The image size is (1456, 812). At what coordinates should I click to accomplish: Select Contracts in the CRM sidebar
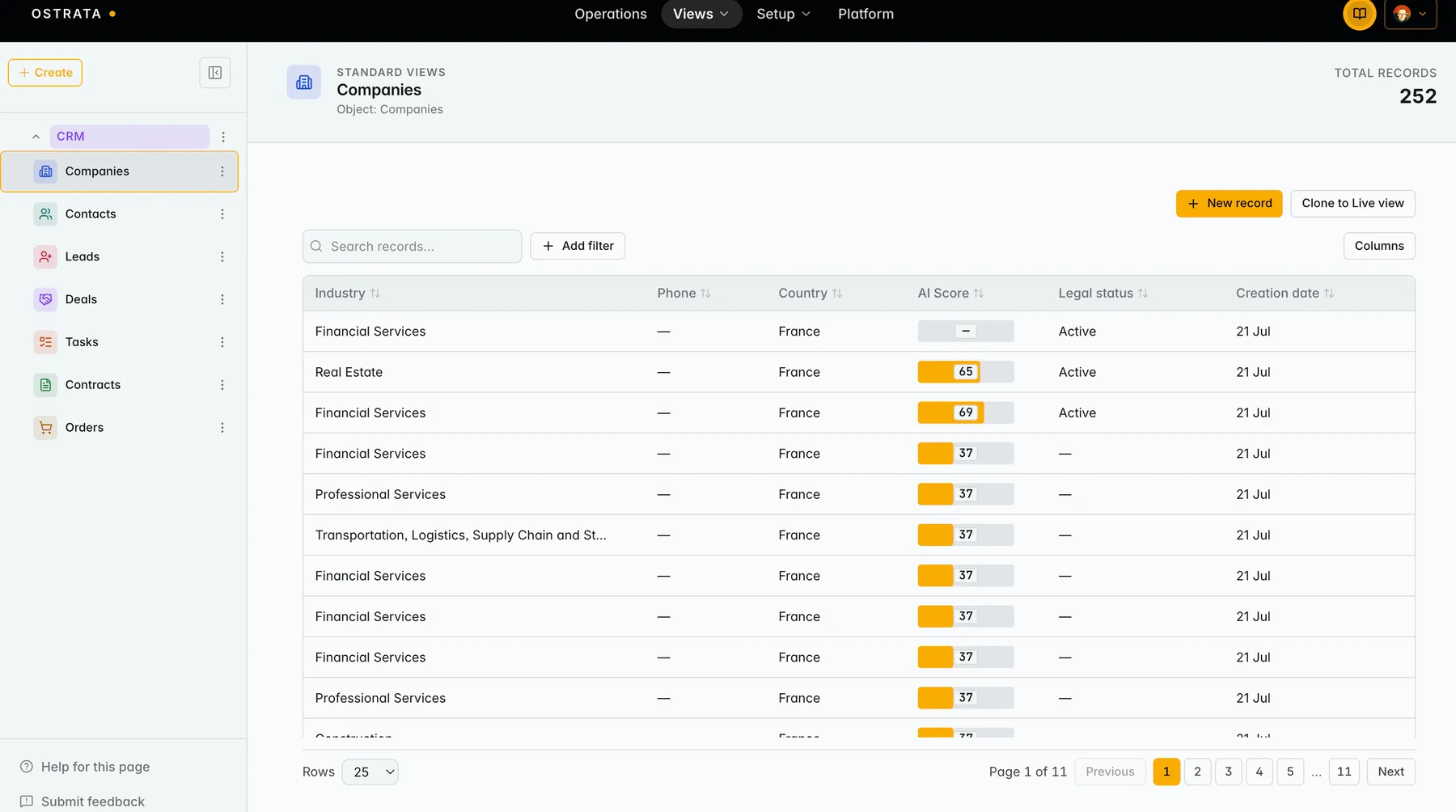coord(120,385)
